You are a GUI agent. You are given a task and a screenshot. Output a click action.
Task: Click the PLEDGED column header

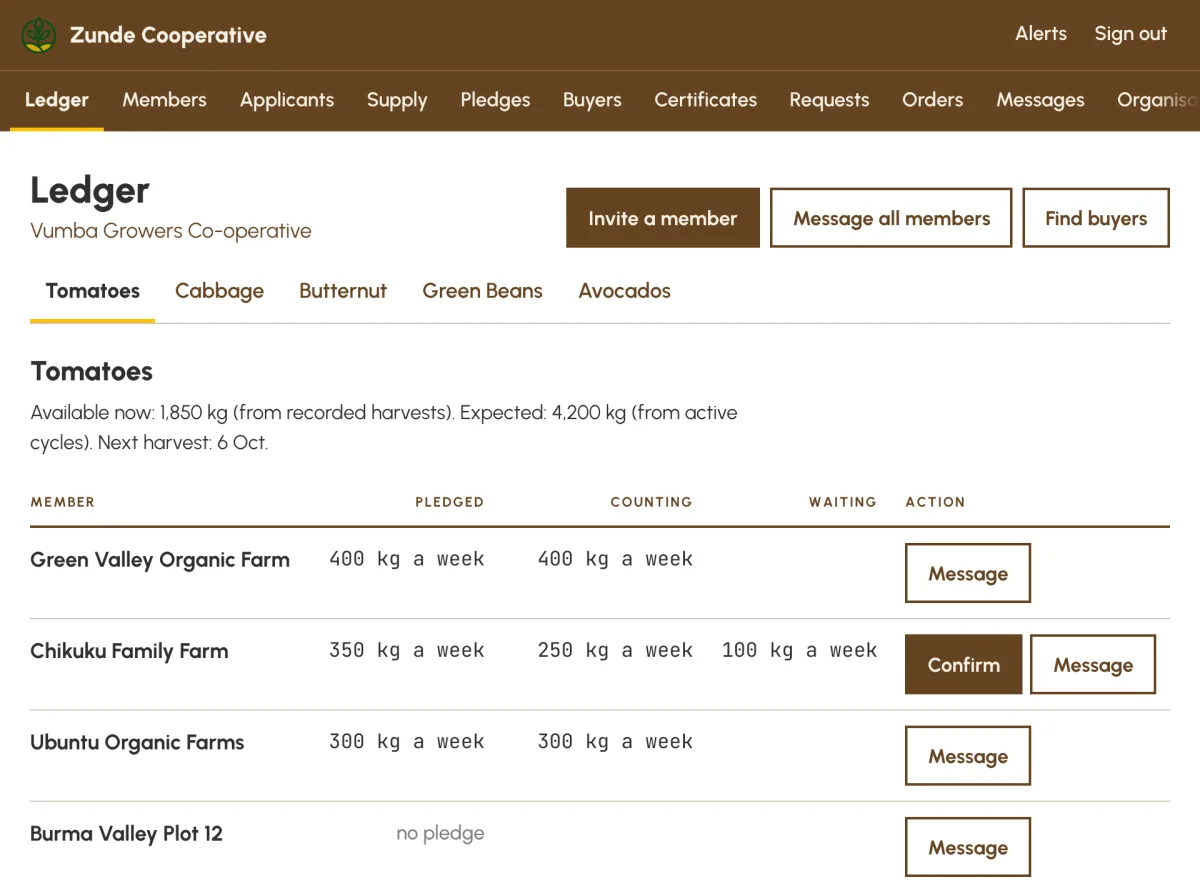tap(449, 502)
